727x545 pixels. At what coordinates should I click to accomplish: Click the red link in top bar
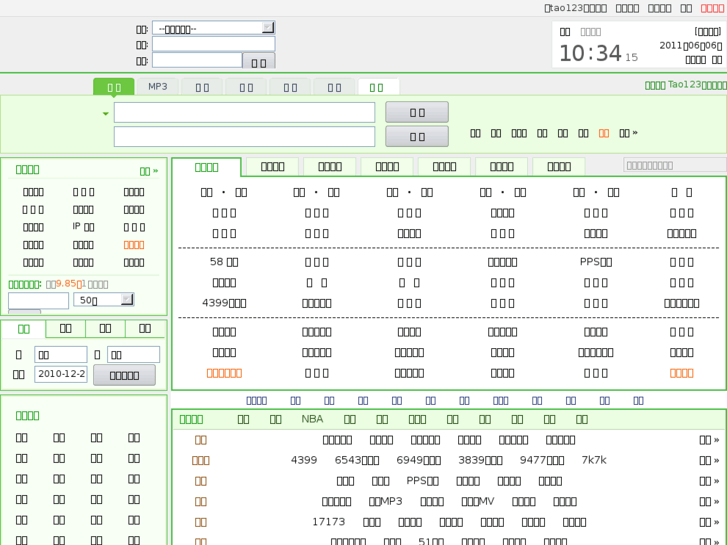click(712, 8)
